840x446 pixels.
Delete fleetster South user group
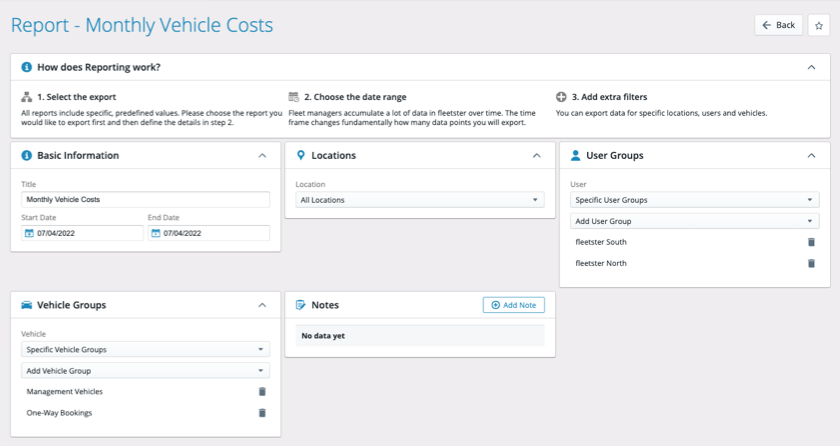click(811, 242)
